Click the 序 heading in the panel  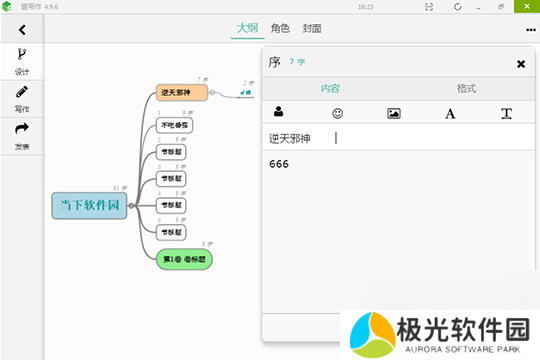274,62
